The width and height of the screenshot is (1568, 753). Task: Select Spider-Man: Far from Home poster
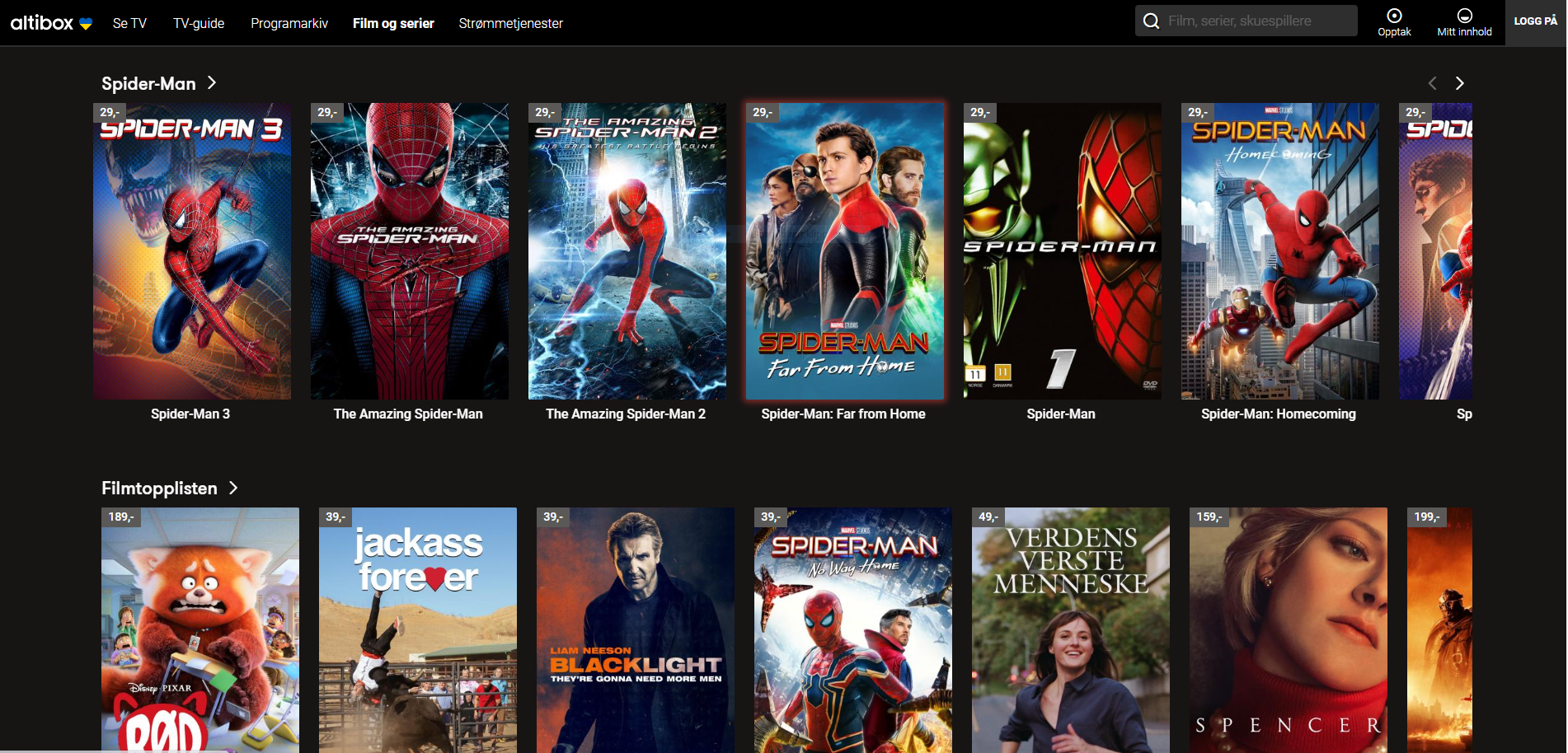coord(845,251)
